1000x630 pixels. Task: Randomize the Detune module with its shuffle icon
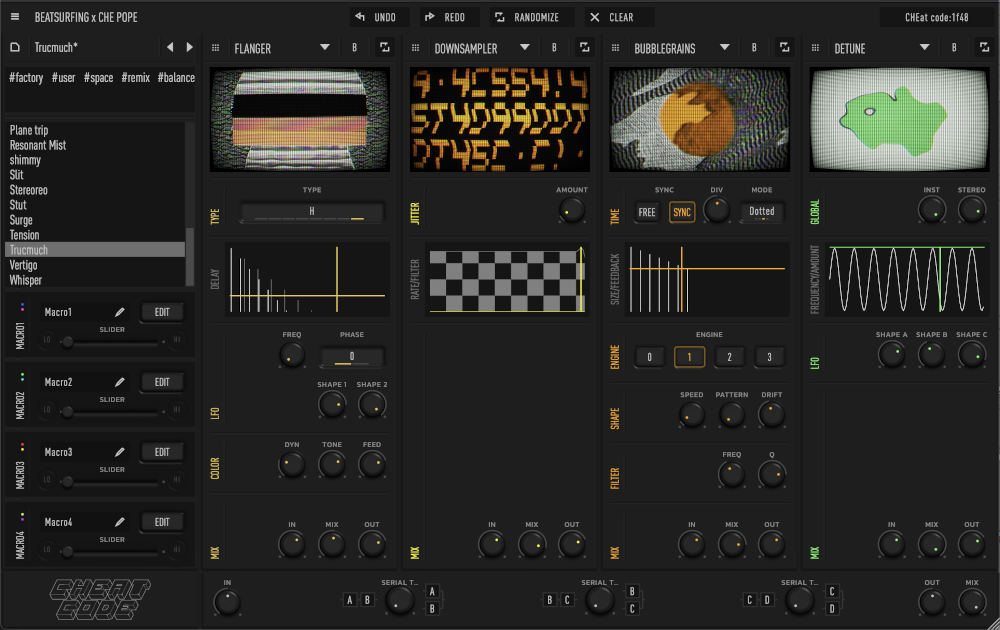pos(984,47)
